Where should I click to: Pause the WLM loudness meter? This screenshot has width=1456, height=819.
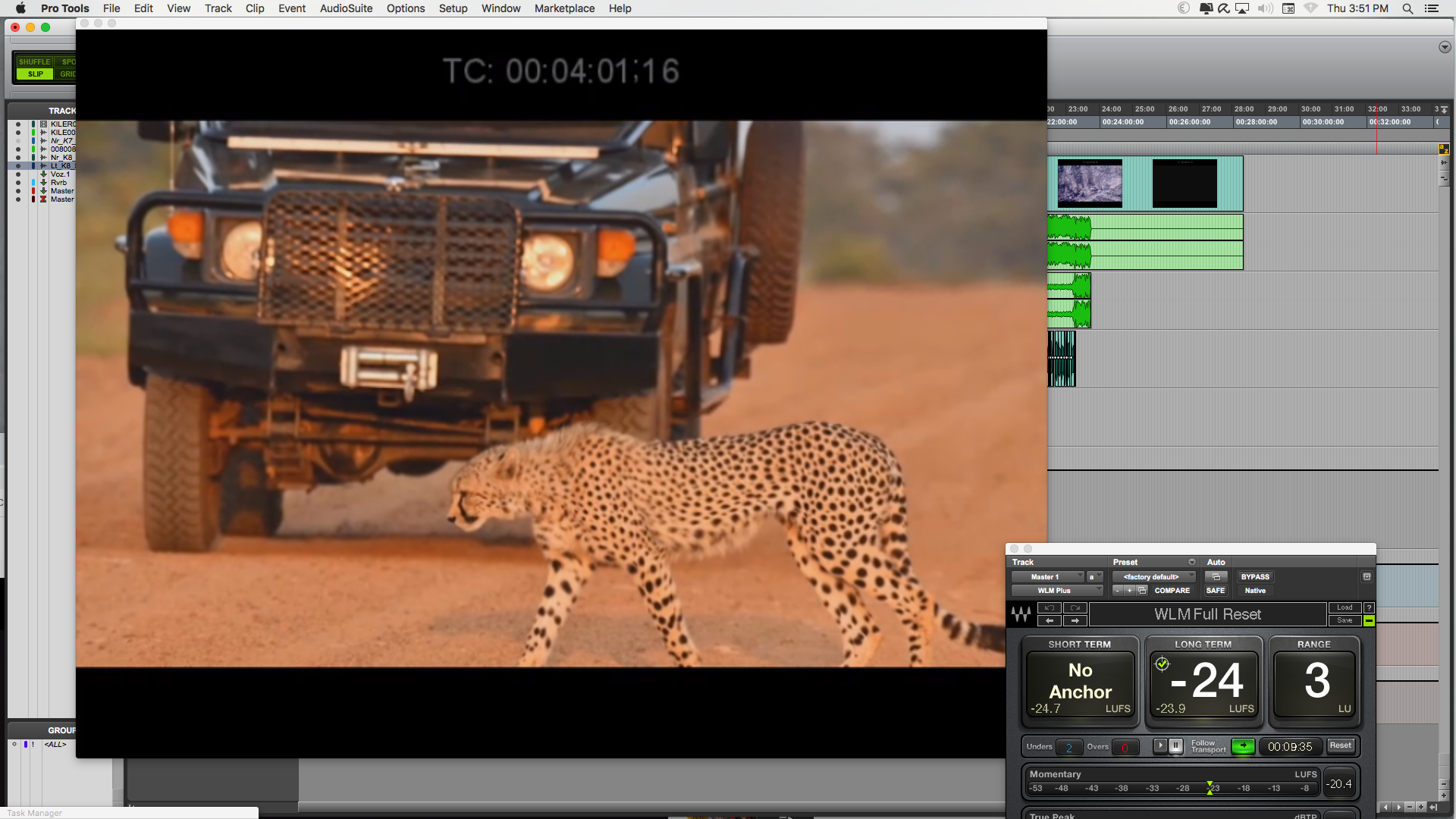1175,745
